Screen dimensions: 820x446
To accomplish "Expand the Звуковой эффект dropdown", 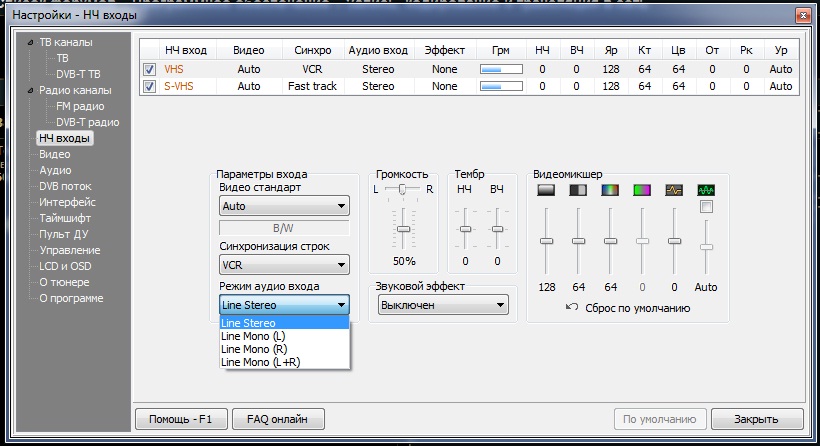I will 443,305.
